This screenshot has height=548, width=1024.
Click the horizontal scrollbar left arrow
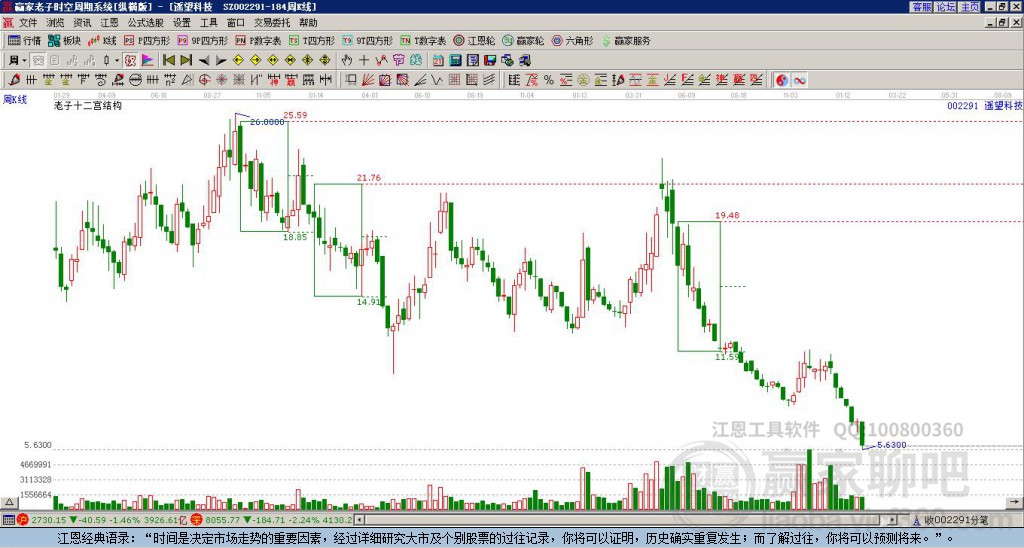359,520
